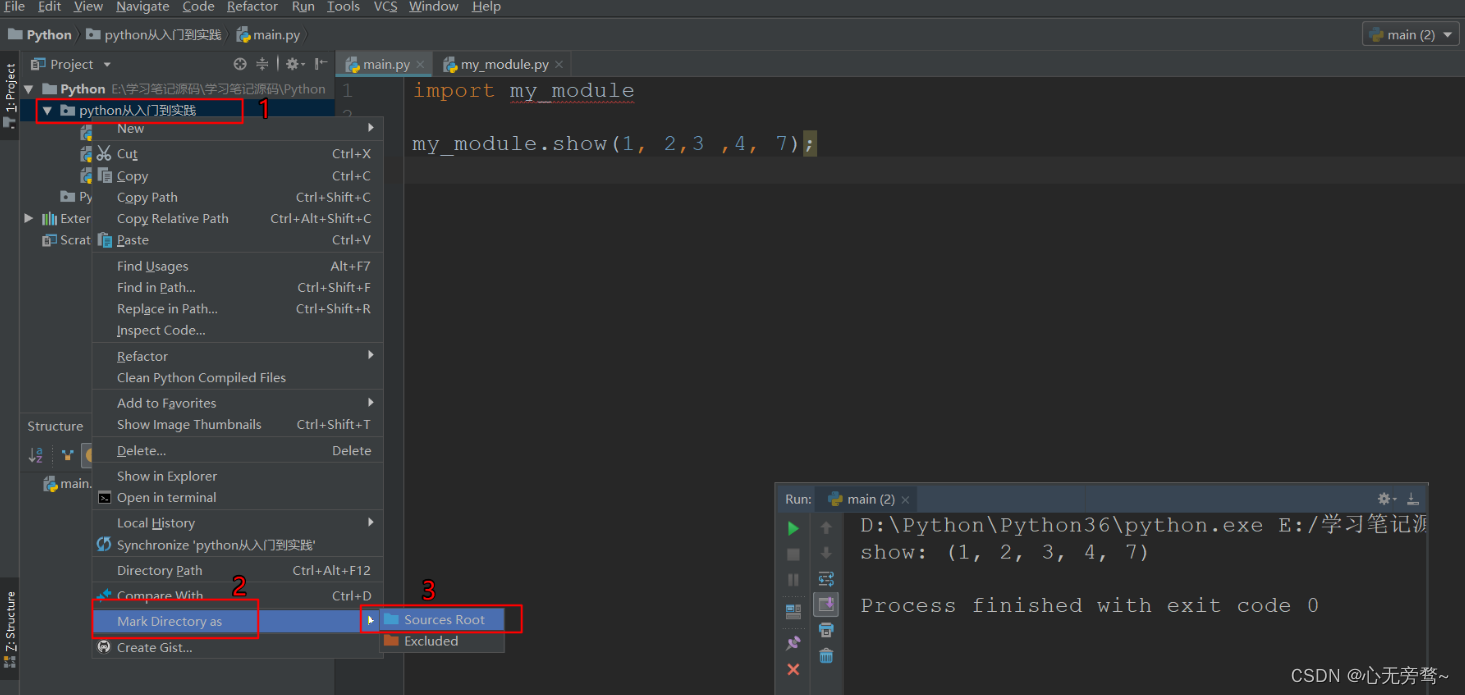
Task: Close the my_module.py editor tab
Action: (x=559, y=65)
